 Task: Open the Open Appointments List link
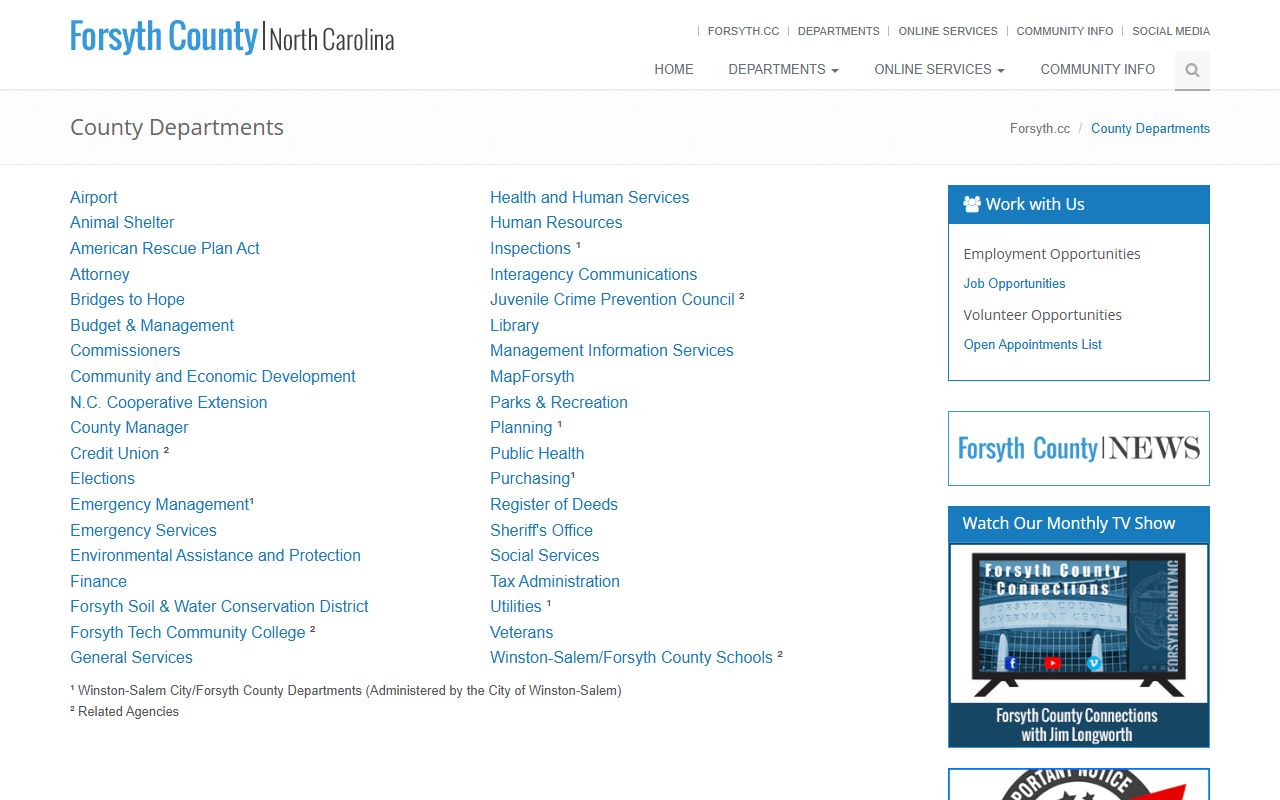coord(1032,344)
